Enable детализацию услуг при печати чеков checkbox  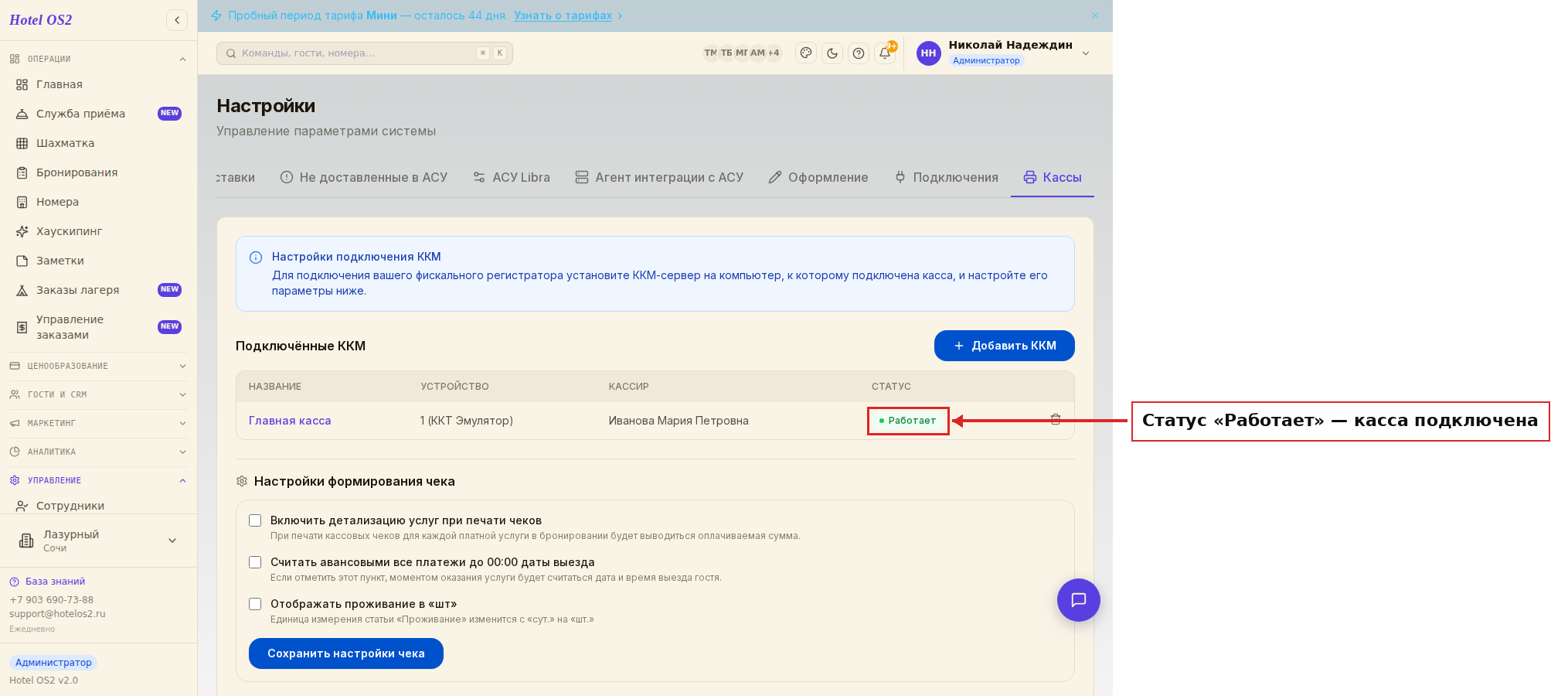pyautogui.click(x=255, y=520)
